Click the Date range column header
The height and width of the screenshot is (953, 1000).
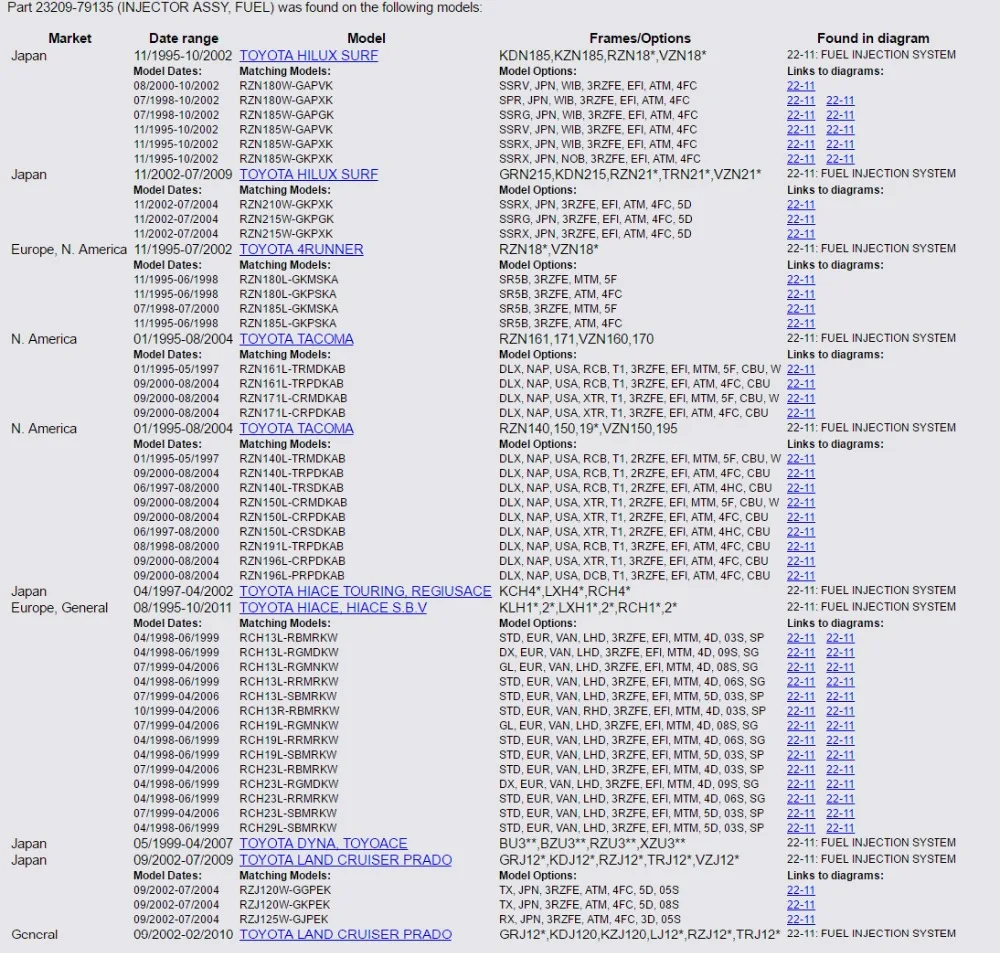pos(184,38)
